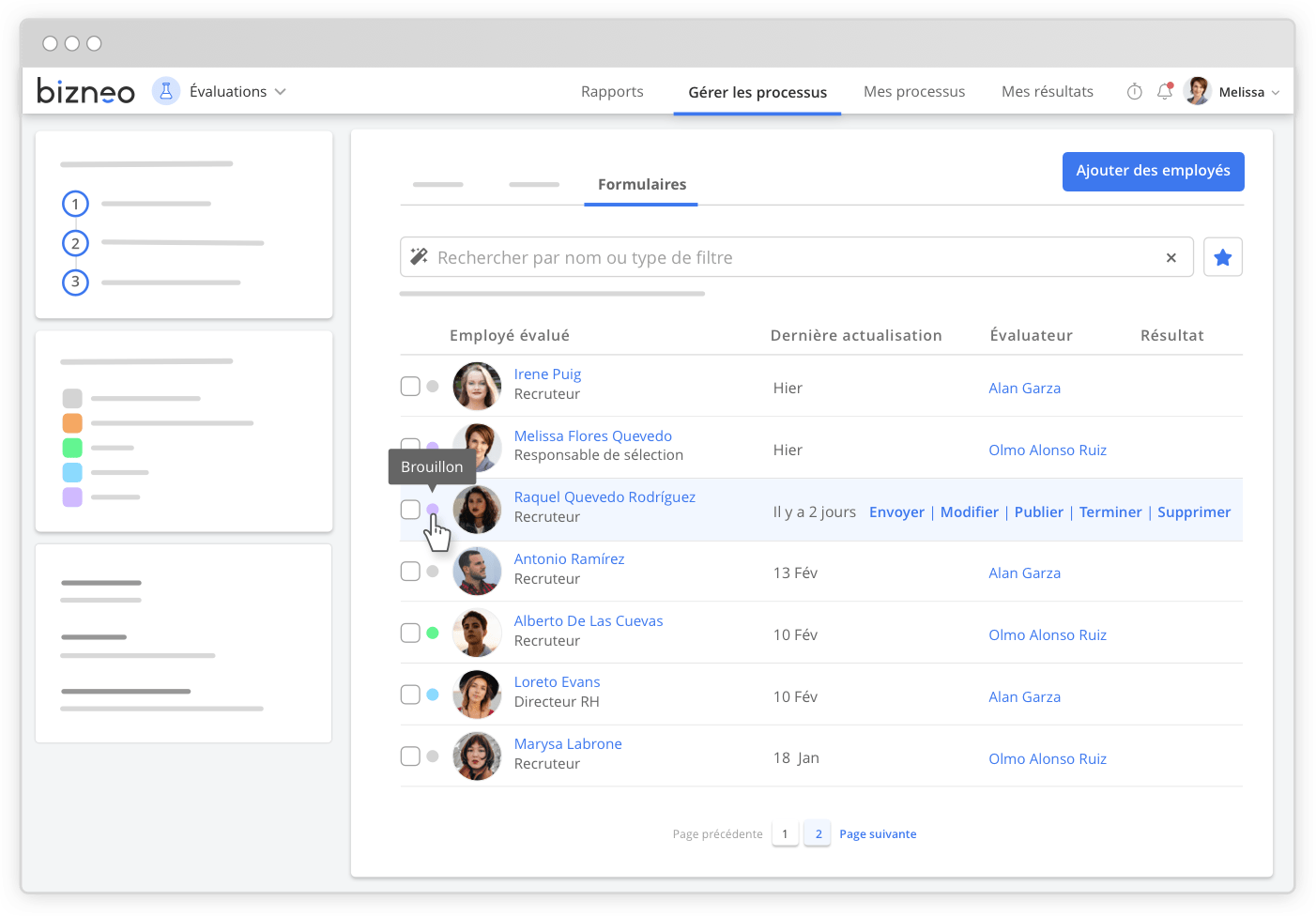The width and height of the screenshot is (1316, 916).
Task: Click Ajouter des employés button
Action: [1153, 171]
